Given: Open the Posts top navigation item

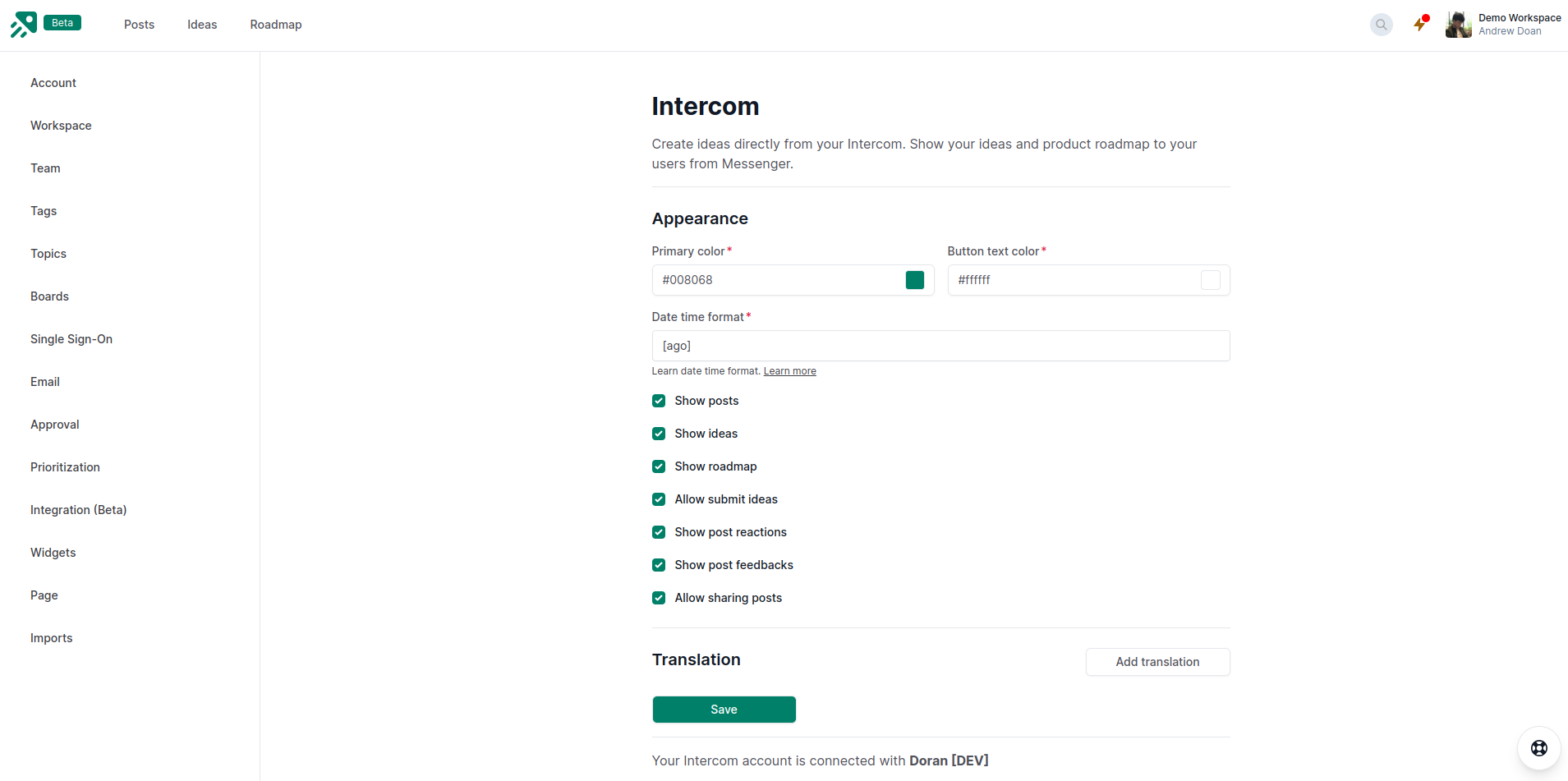Looking at the screenshot, I should (x=139, y=25).
